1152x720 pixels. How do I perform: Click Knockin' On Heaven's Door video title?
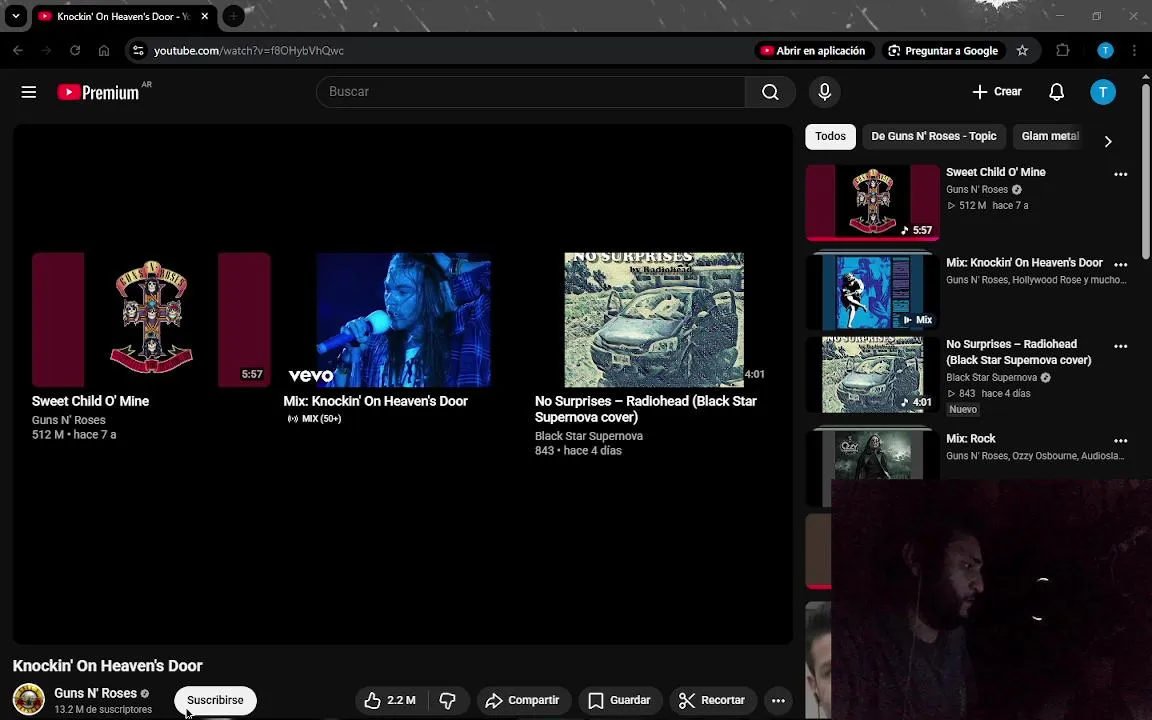(x=107, y=666)
